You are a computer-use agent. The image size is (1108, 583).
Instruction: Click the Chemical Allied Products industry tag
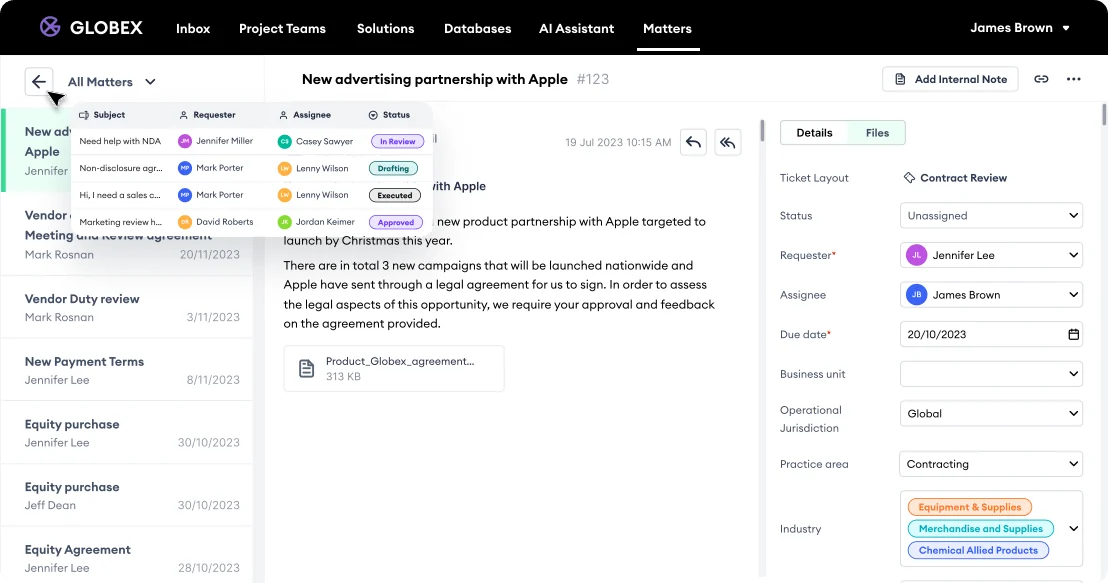point(978,550)
